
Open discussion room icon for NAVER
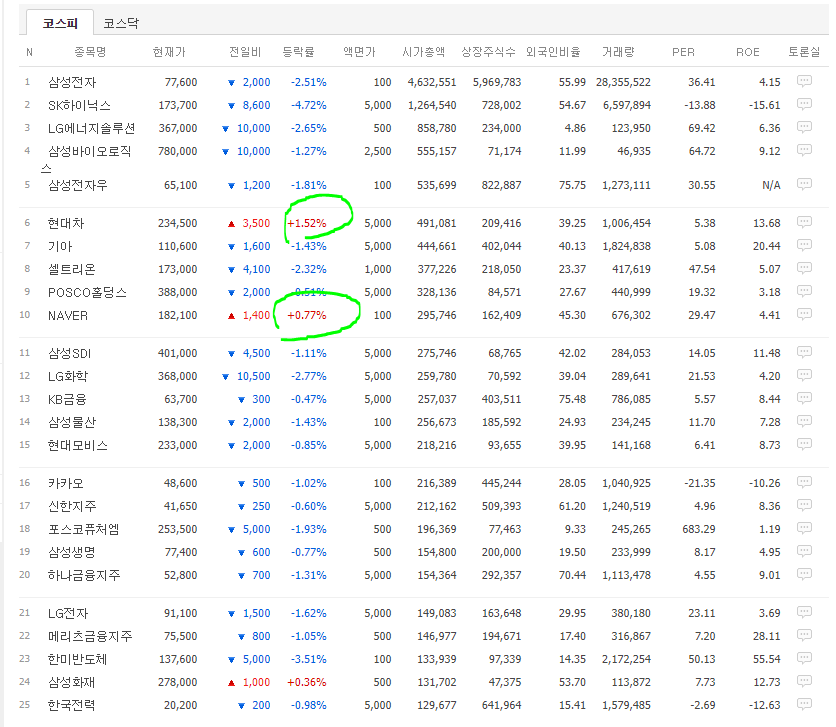tap(804, 314)
